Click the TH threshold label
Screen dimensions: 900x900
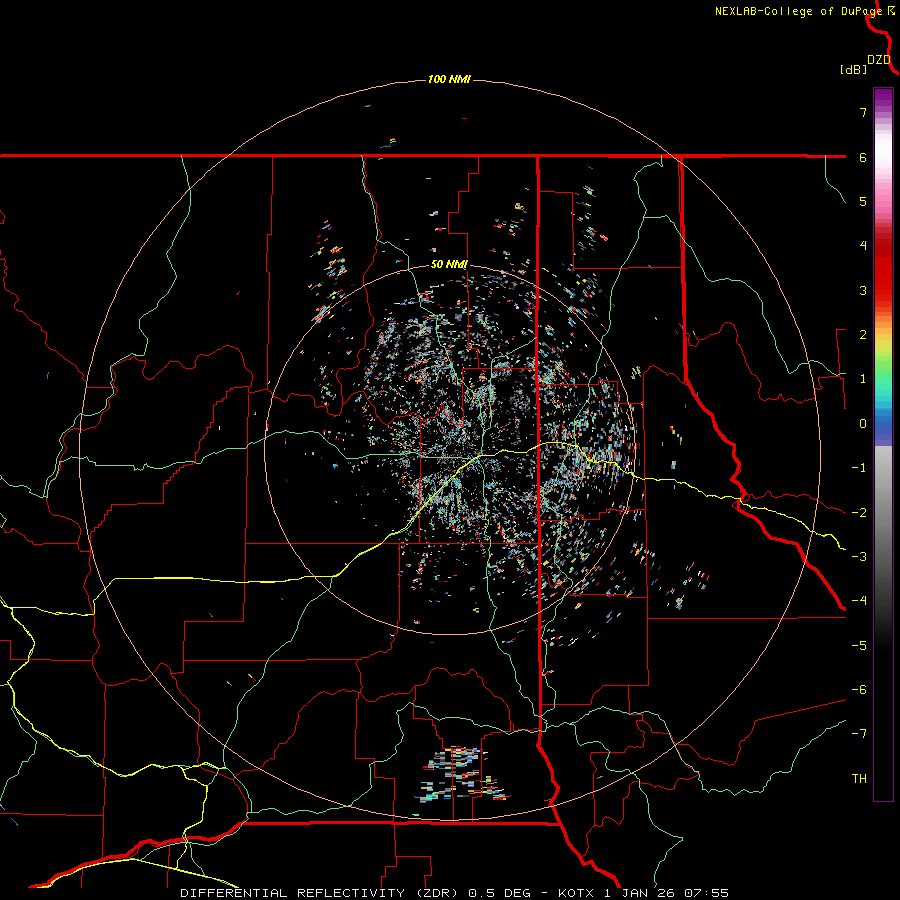[x=859, y=779]
